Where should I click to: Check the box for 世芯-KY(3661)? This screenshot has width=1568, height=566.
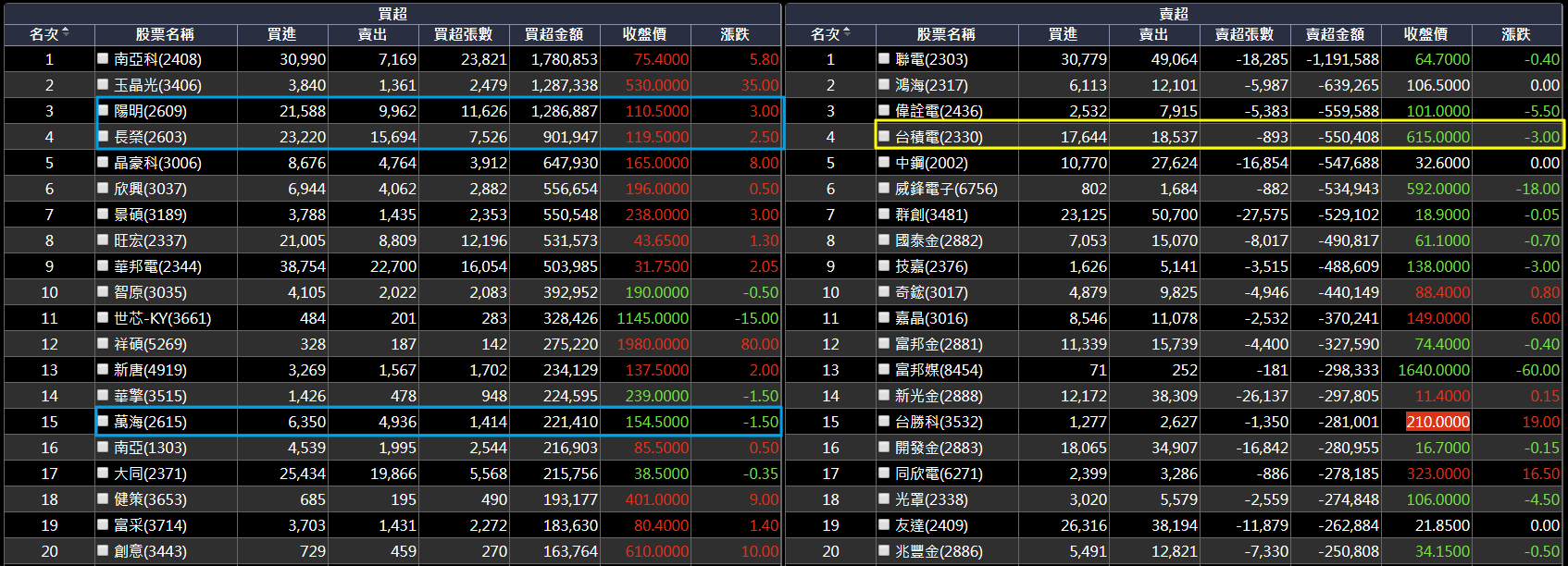click(x=104, y=317)
